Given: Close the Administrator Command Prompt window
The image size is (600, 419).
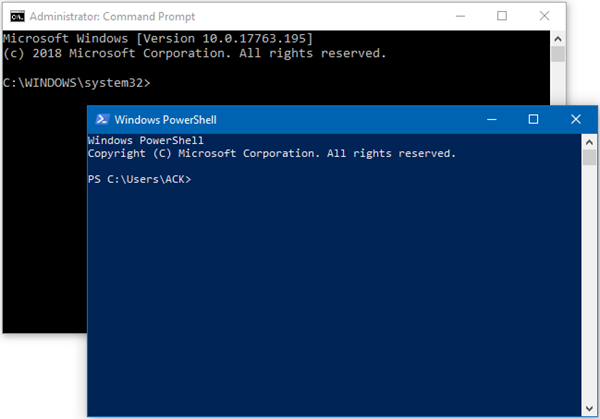Looking at the screenshot, I should coord(546,16).
